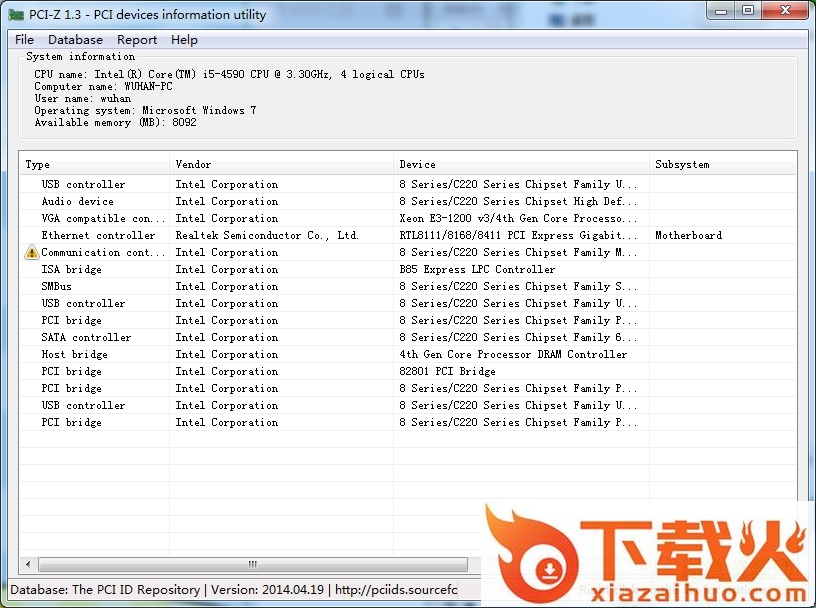Click the Database: The PCI ID Repository status text

coord(105,590)
